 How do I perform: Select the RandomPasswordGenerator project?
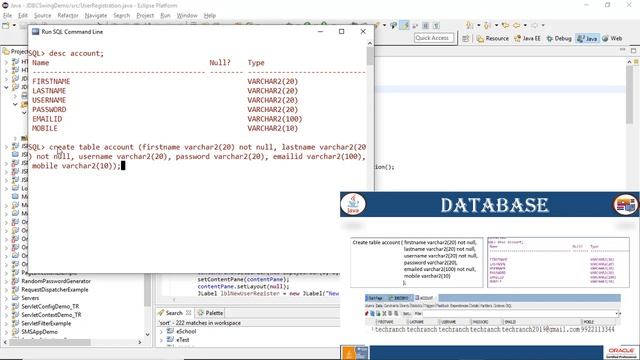[56, 281]
